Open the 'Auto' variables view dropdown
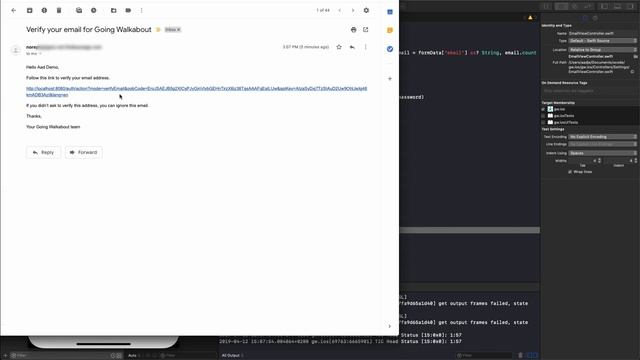640x360 pixels. point(134,356)
